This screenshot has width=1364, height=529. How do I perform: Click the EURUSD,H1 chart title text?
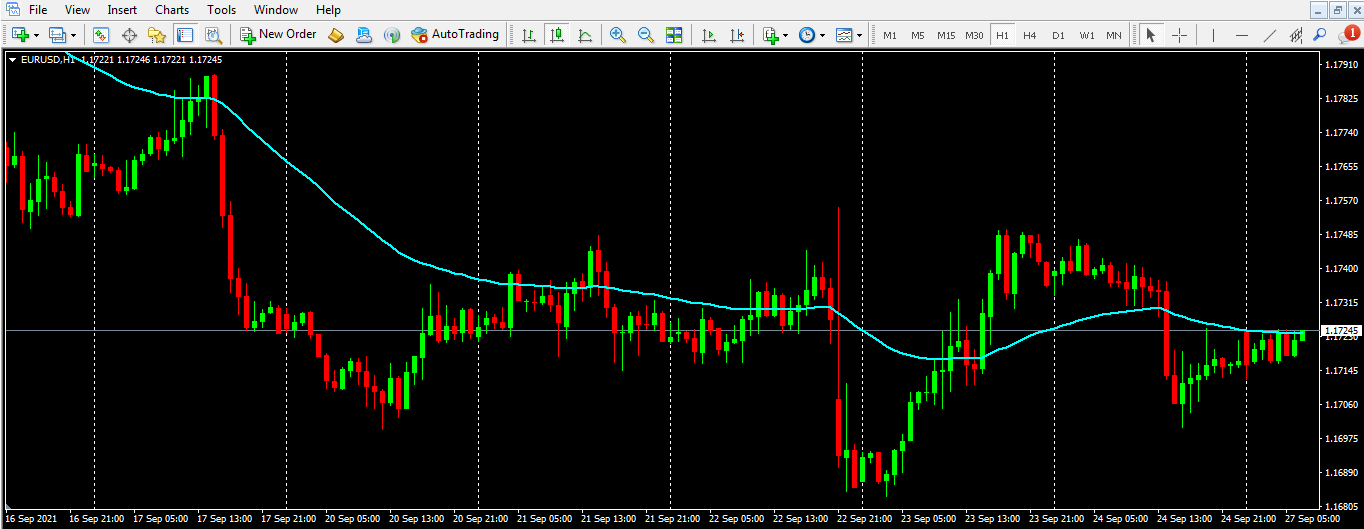(x=47, y=60)
